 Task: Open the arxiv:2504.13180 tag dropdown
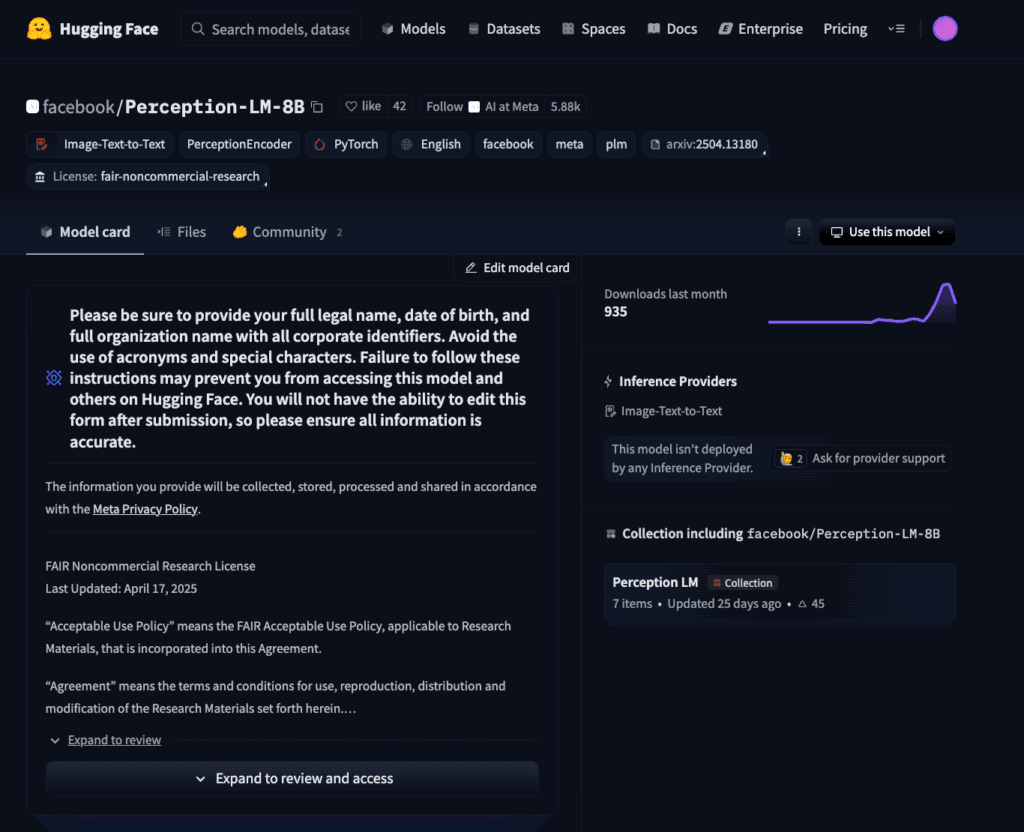[x=704, y=144]
